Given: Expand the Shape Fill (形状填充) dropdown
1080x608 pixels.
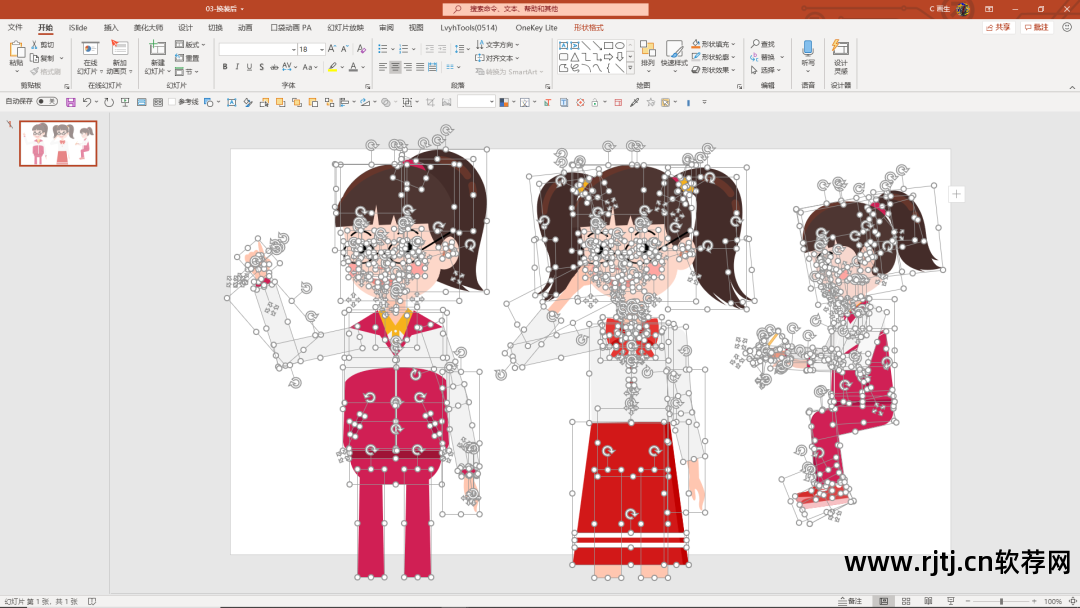Looking at the screenshot, I should pos(734,44).
